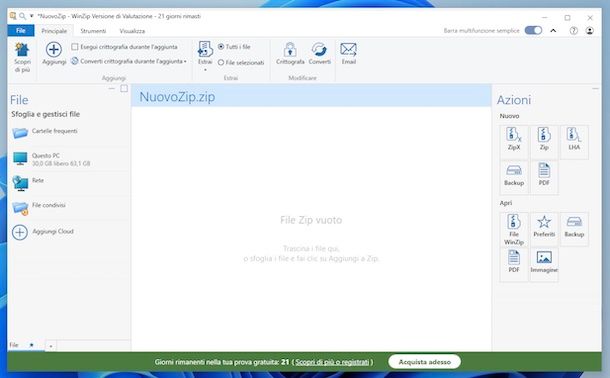The width and height of the screenshot is (610, 378).
Task: Click the Scopri di più icon
Action: [22, 50]
